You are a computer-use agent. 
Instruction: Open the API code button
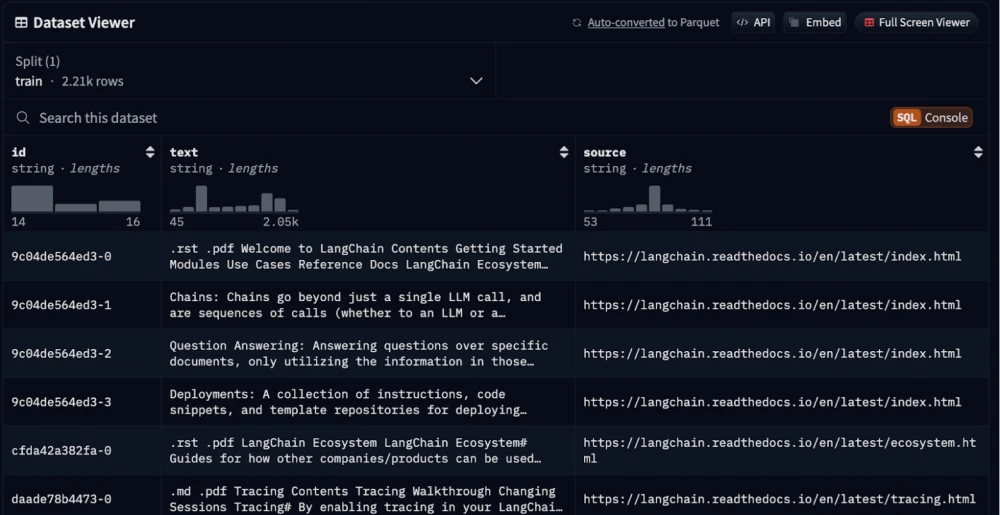click(x=754, y=22)
